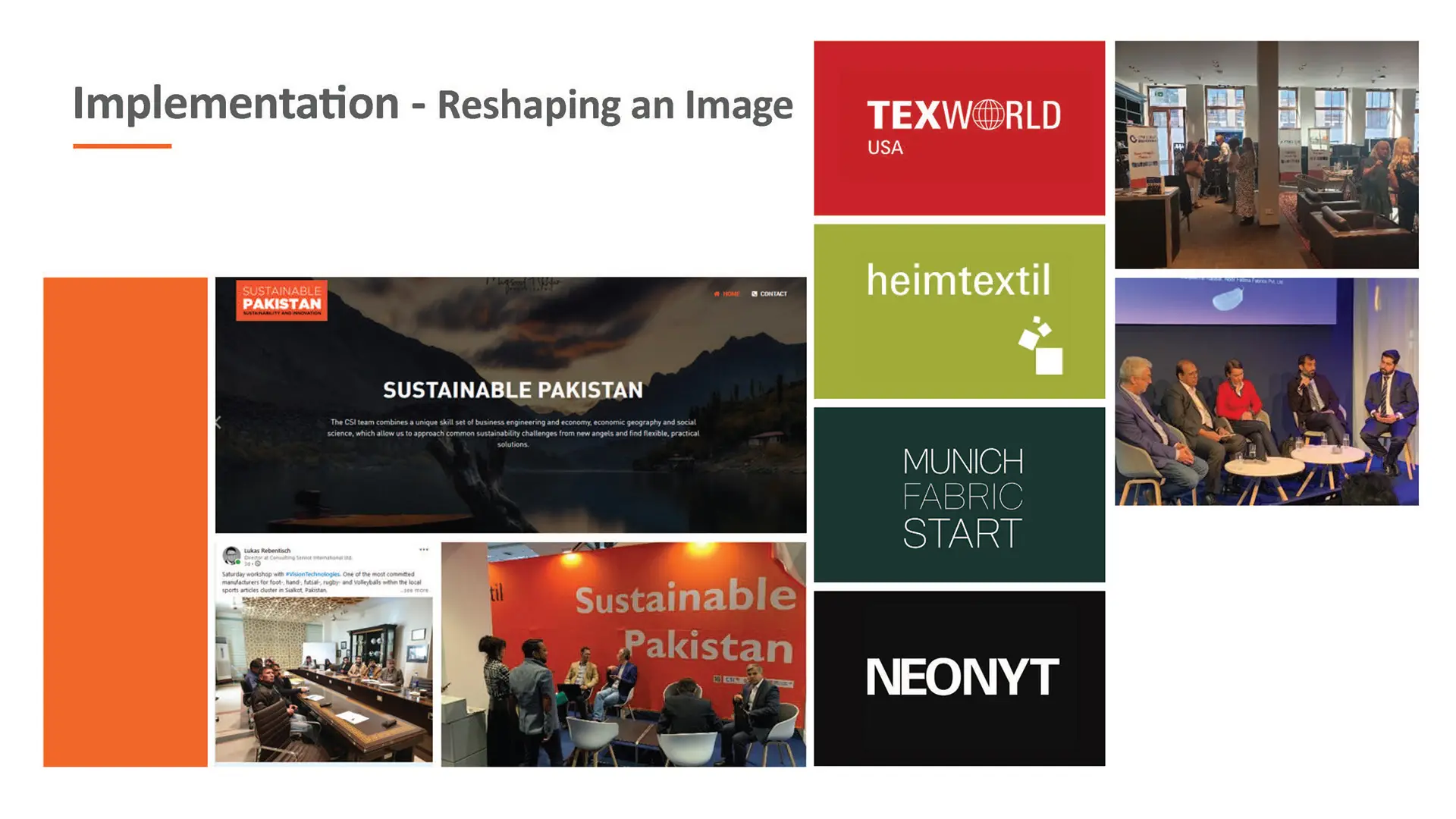Click the panel discussion photo on blue stage
This screenshot has width=1456, height=819.
(1266, 391)
